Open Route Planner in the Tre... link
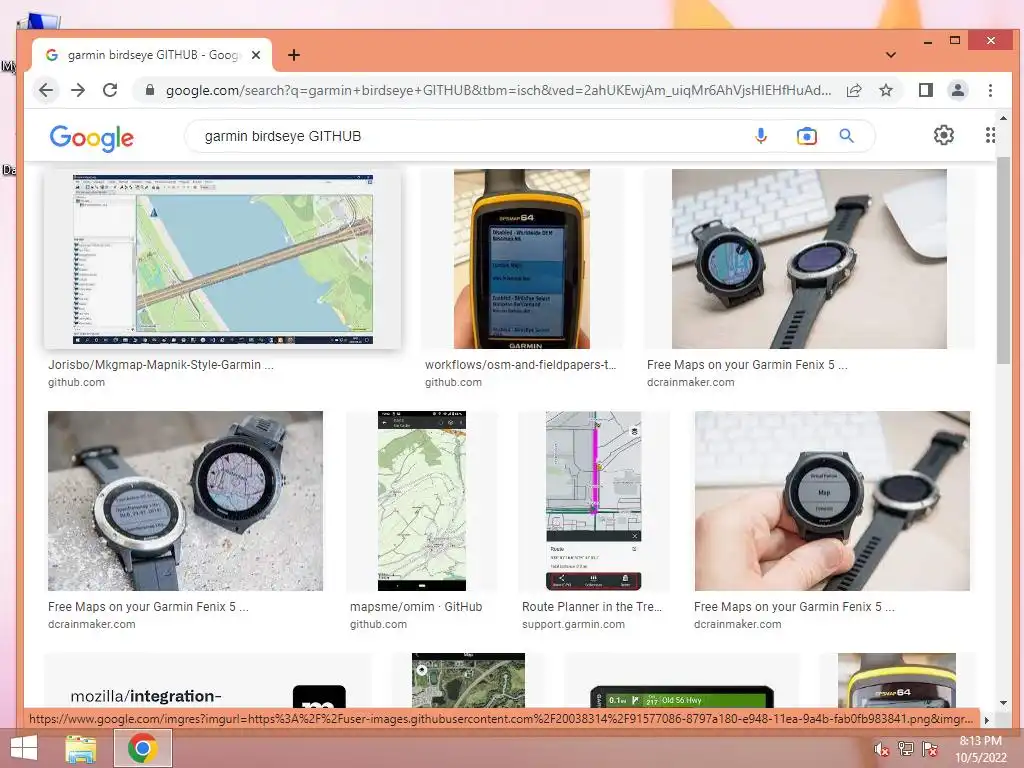 click(x=592, y=607)
